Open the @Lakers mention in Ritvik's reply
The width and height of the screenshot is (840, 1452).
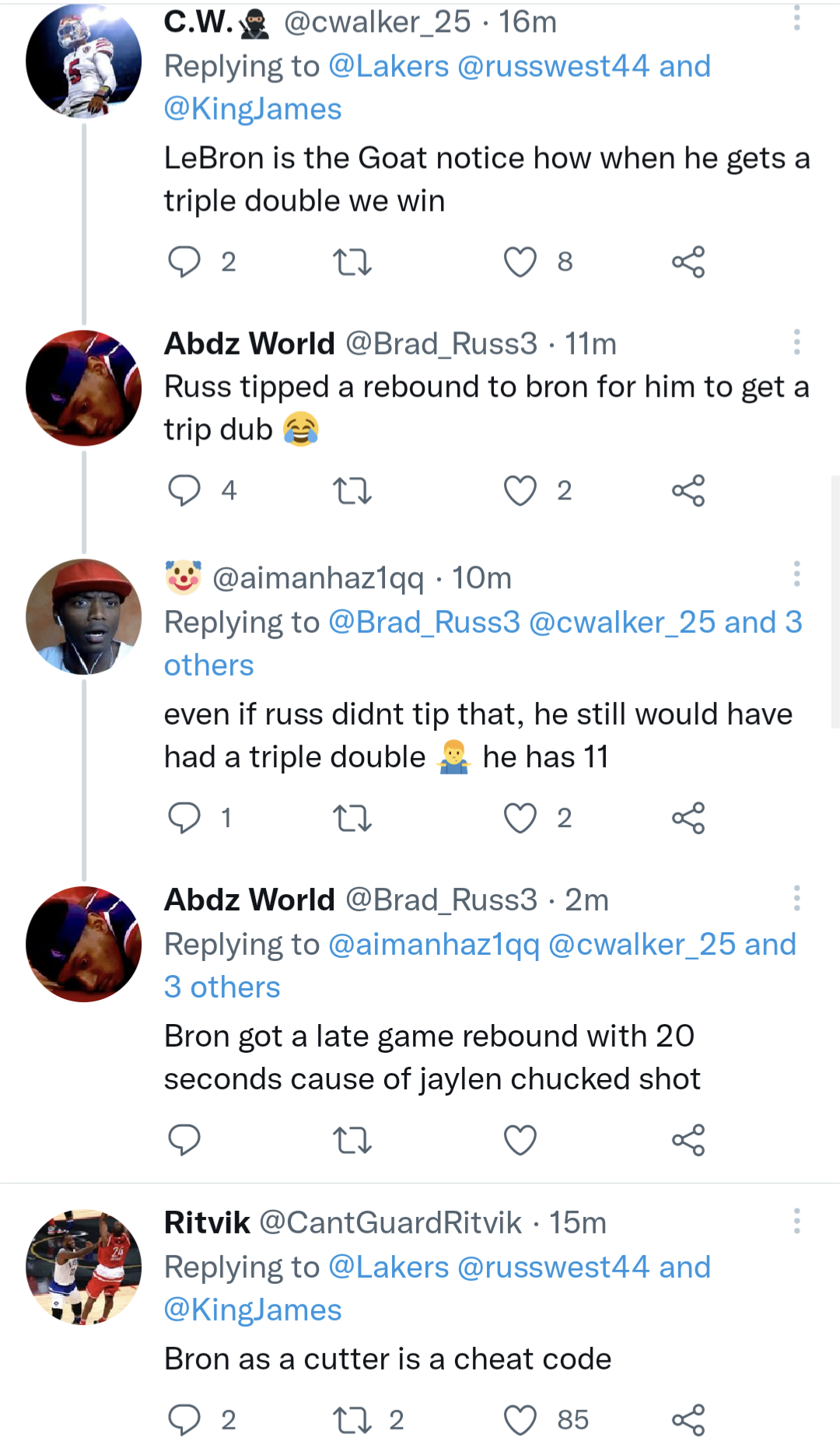coord(388,1267)
